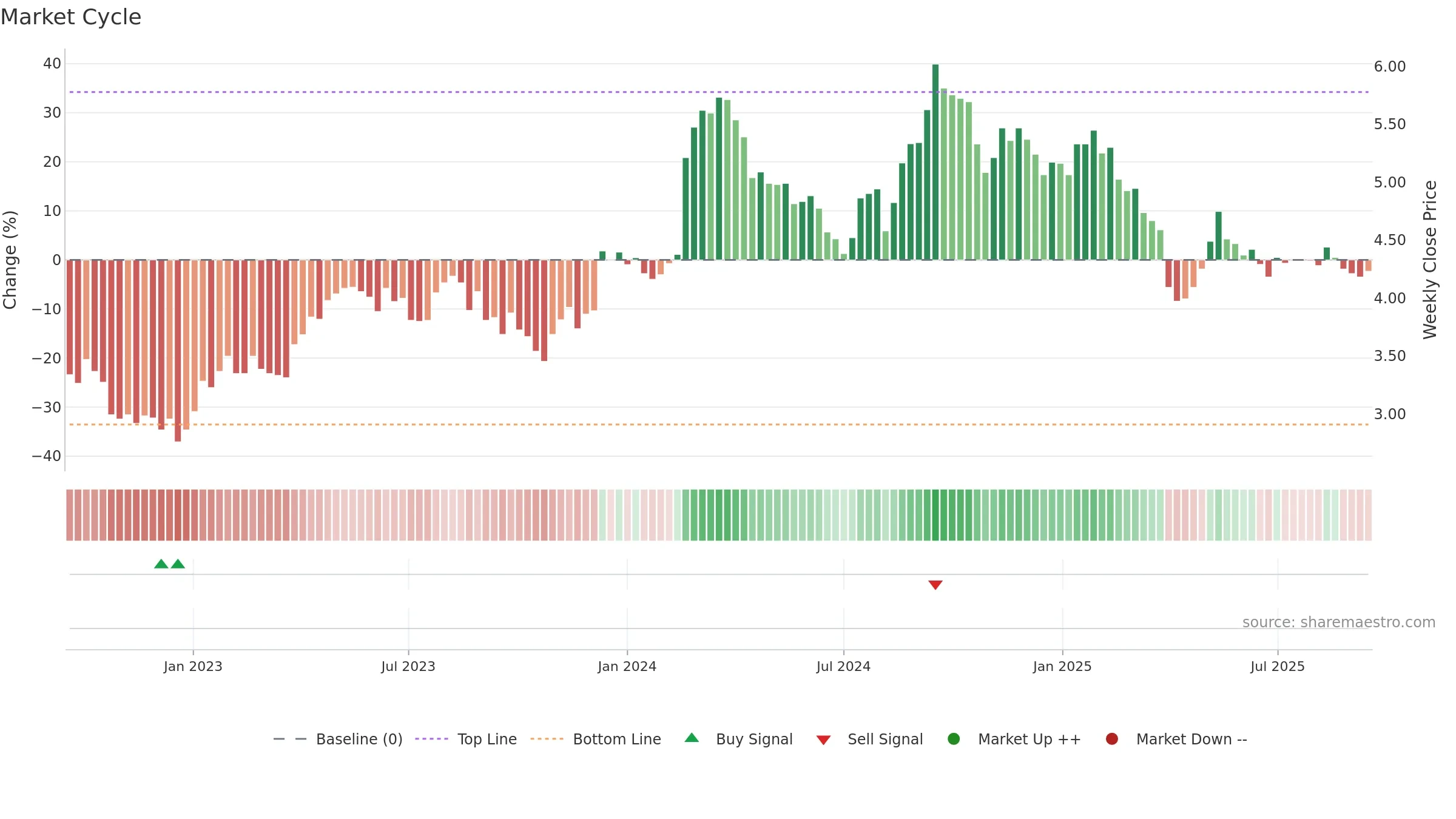
Task: Click the Jul 2023 axis label
Action: [x=408, y=667]
